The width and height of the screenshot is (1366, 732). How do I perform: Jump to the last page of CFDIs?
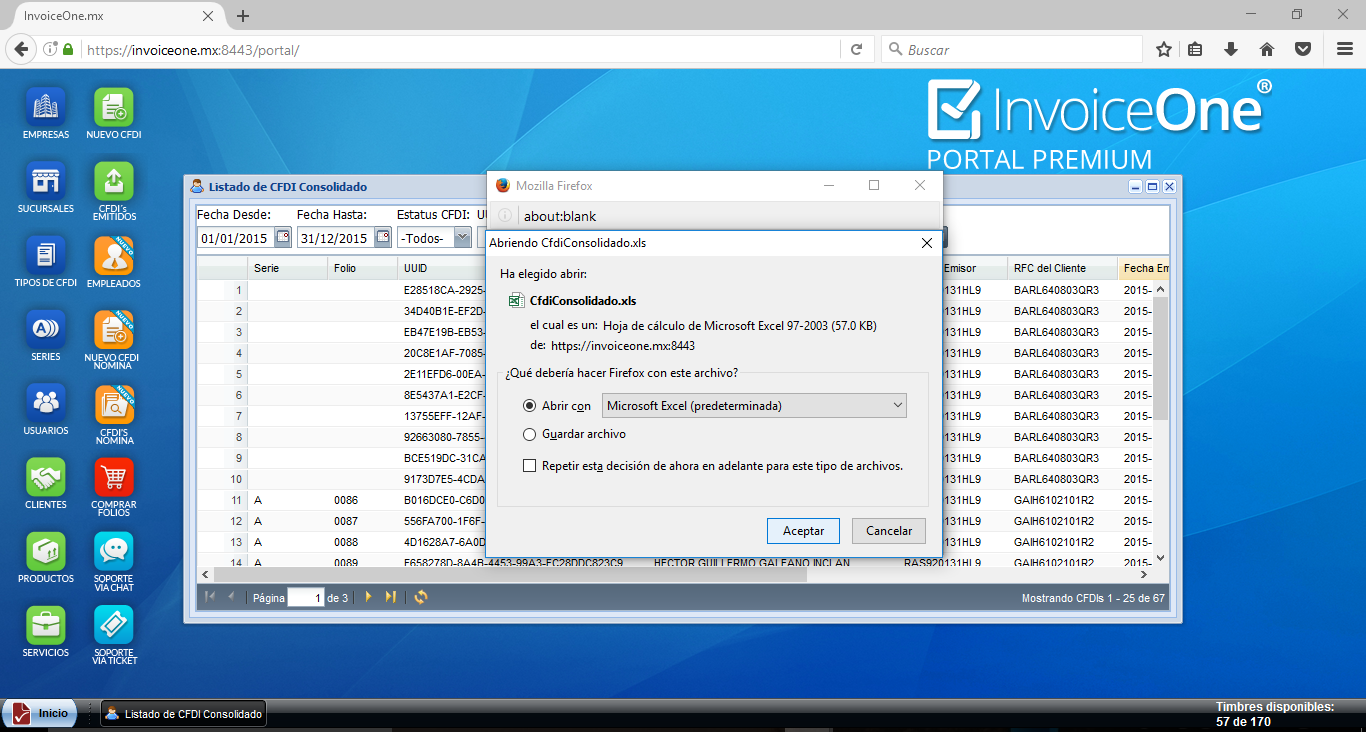point(391,597)
